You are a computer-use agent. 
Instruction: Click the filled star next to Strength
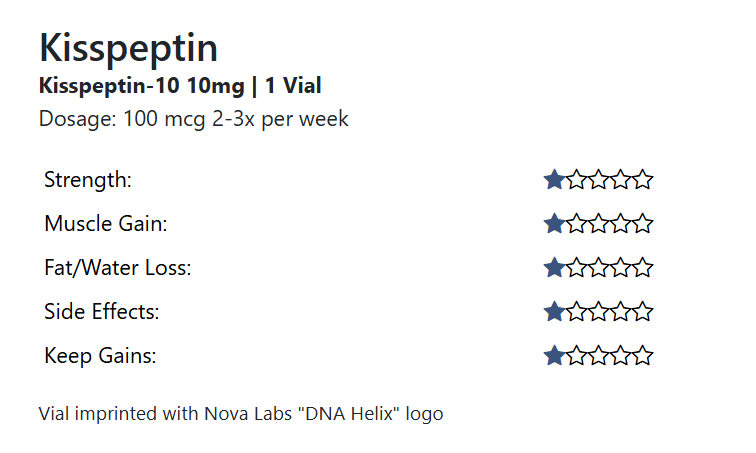point(554,180)
